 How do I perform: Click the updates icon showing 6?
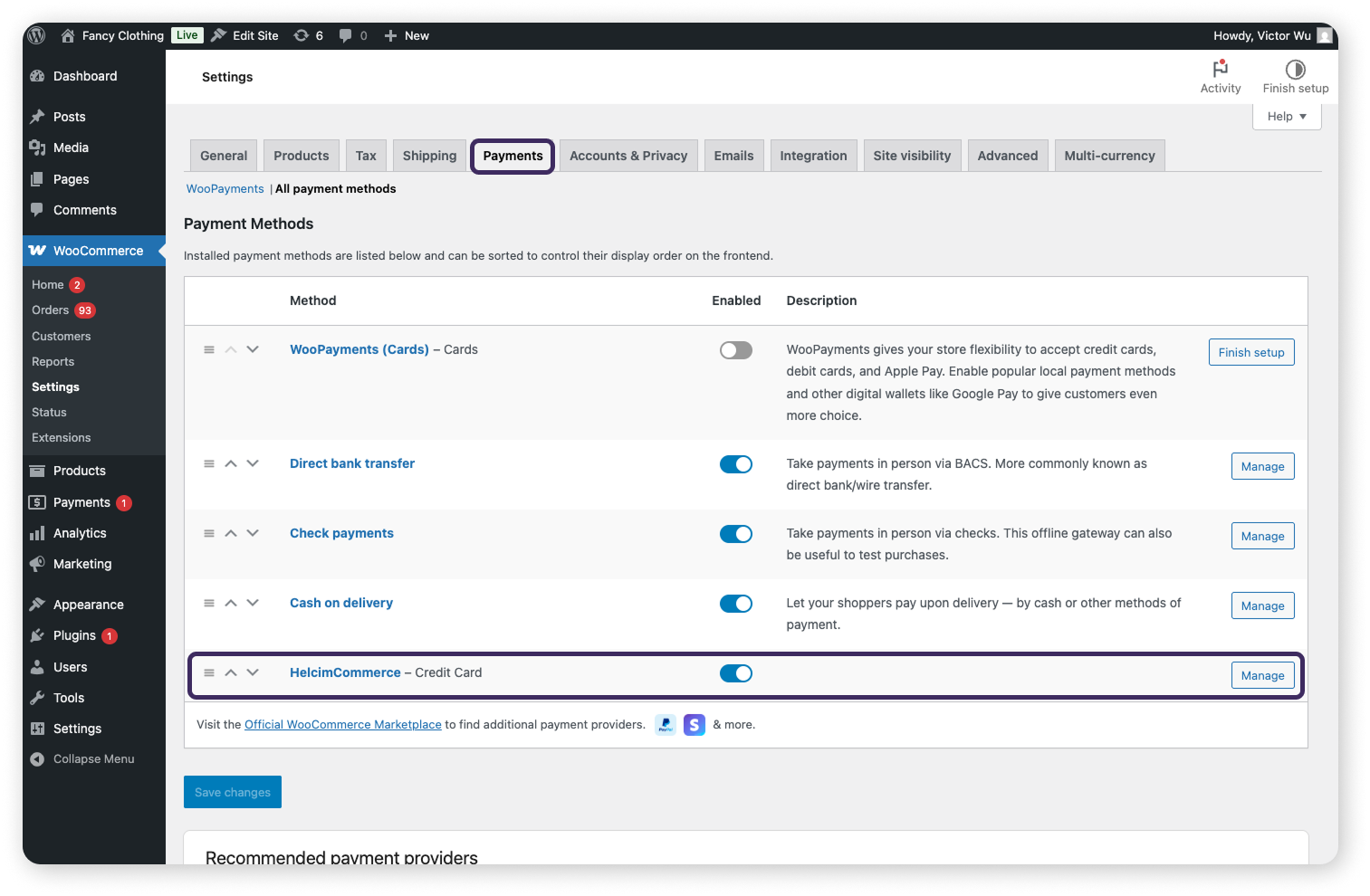(x=301, y=35)
